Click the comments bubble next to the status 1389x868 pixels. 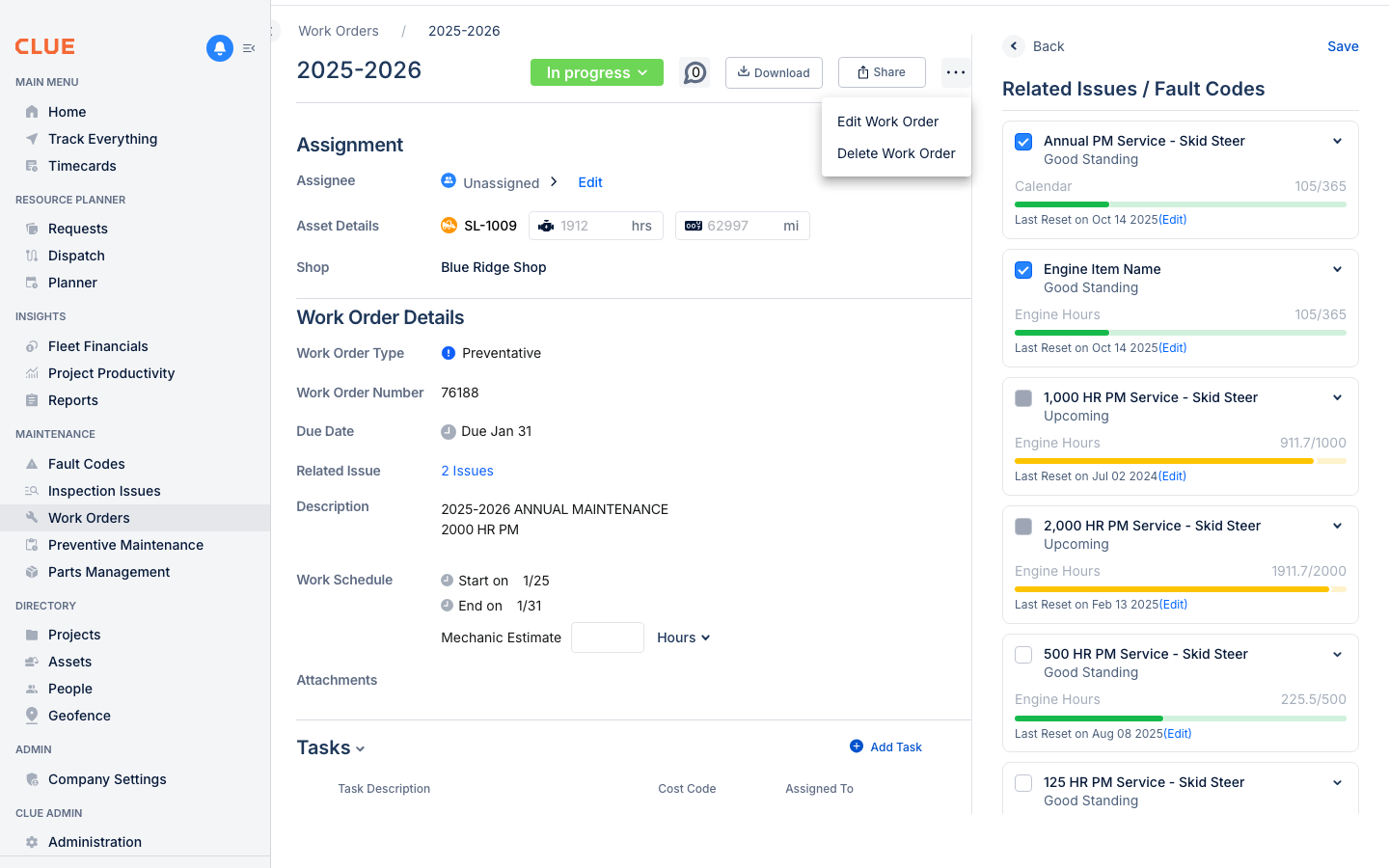694,72
